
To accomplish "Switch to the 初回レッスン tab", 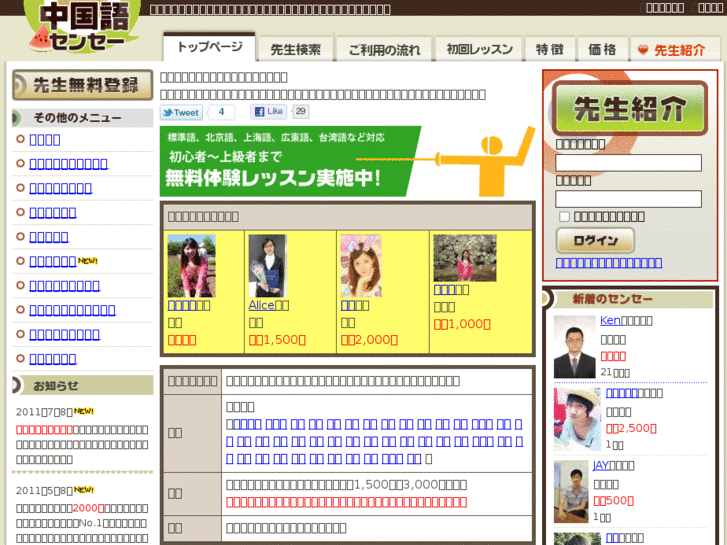I will (x=479, y=49).
